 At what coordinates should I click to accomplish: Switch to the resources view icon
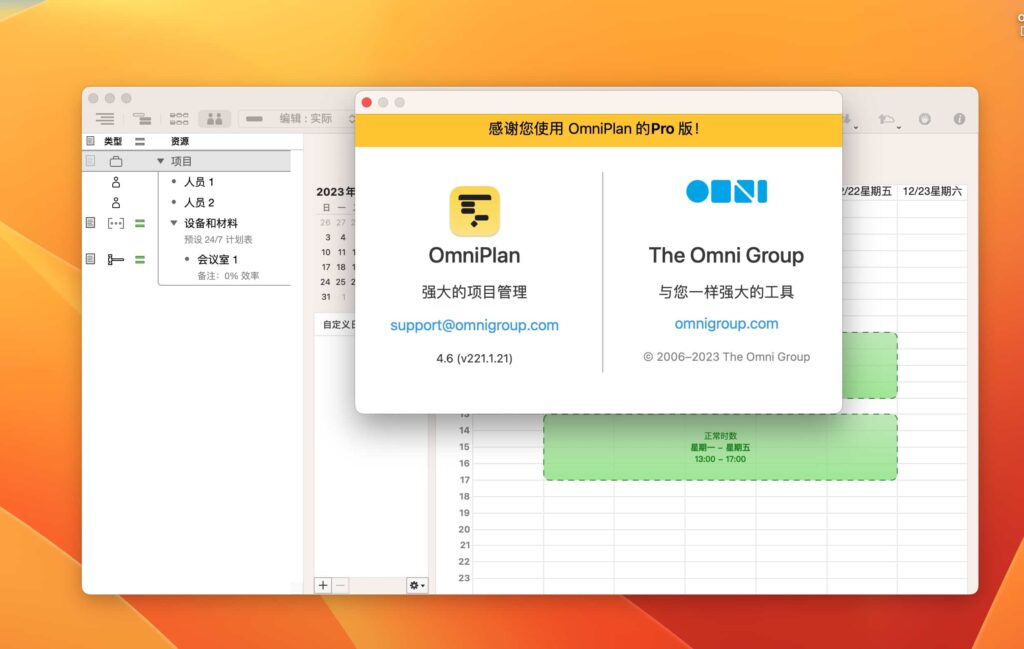point(215,119)
